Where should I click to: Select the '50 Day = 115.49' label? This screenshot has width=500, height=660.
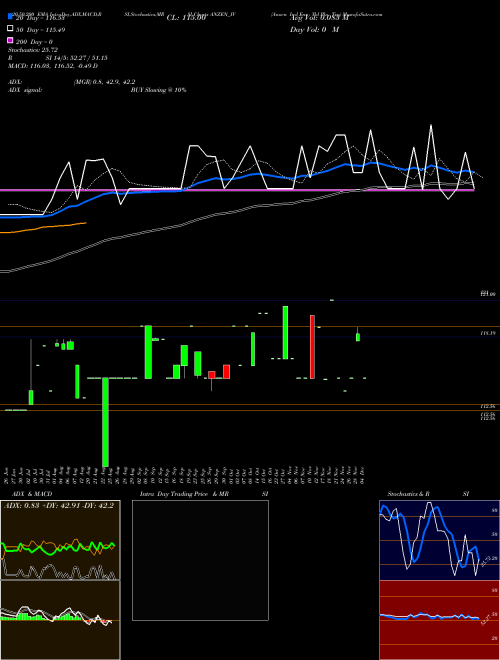point(40,30)
